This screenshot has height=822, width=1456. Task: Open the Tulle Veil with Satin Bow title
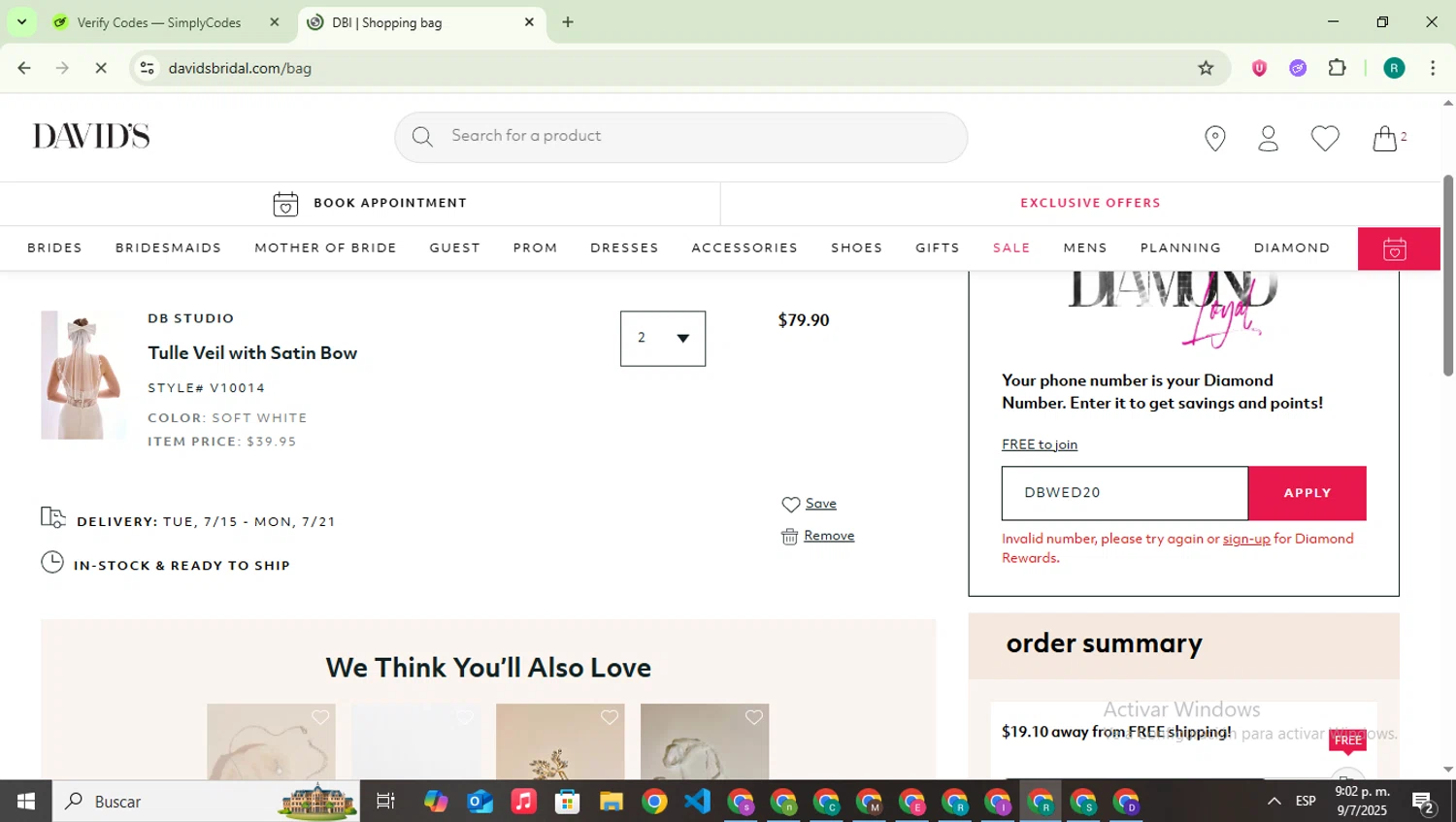pos(252,353)
